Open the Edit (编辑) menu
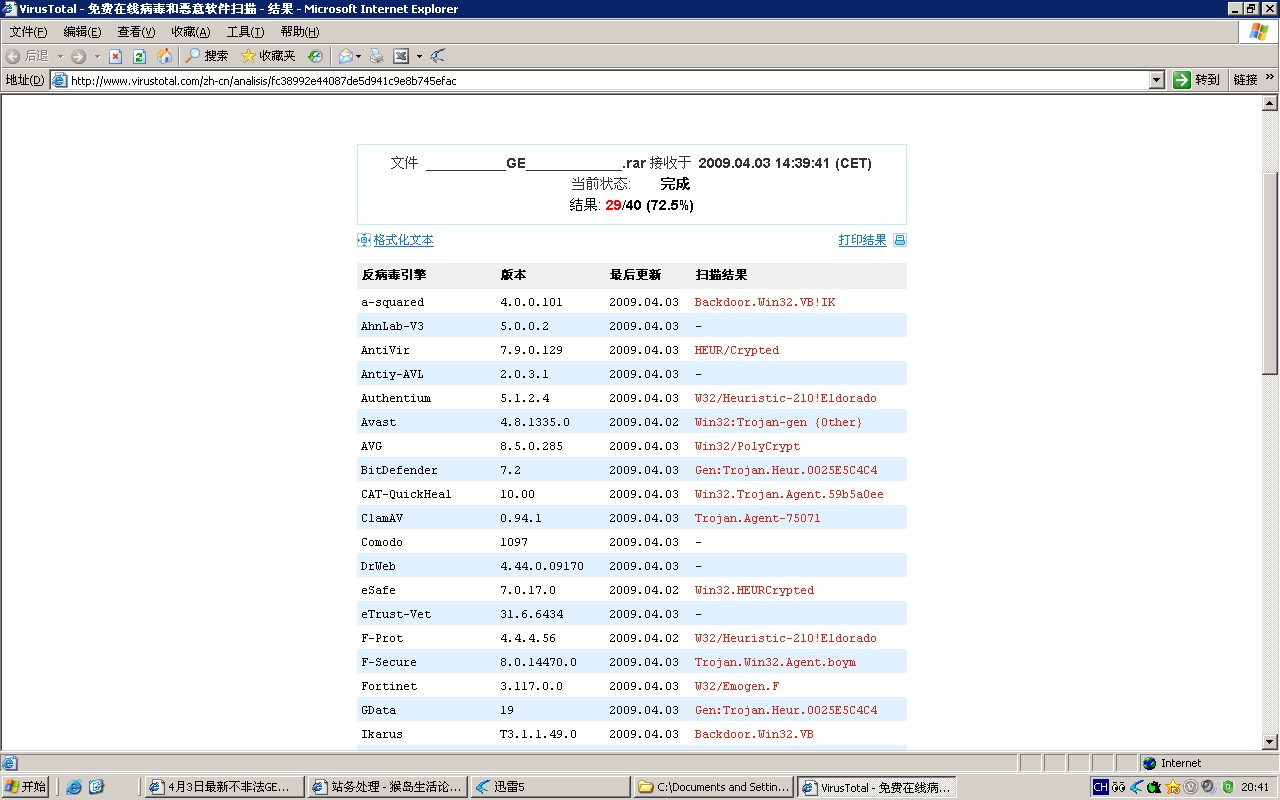 pos(82,32)
